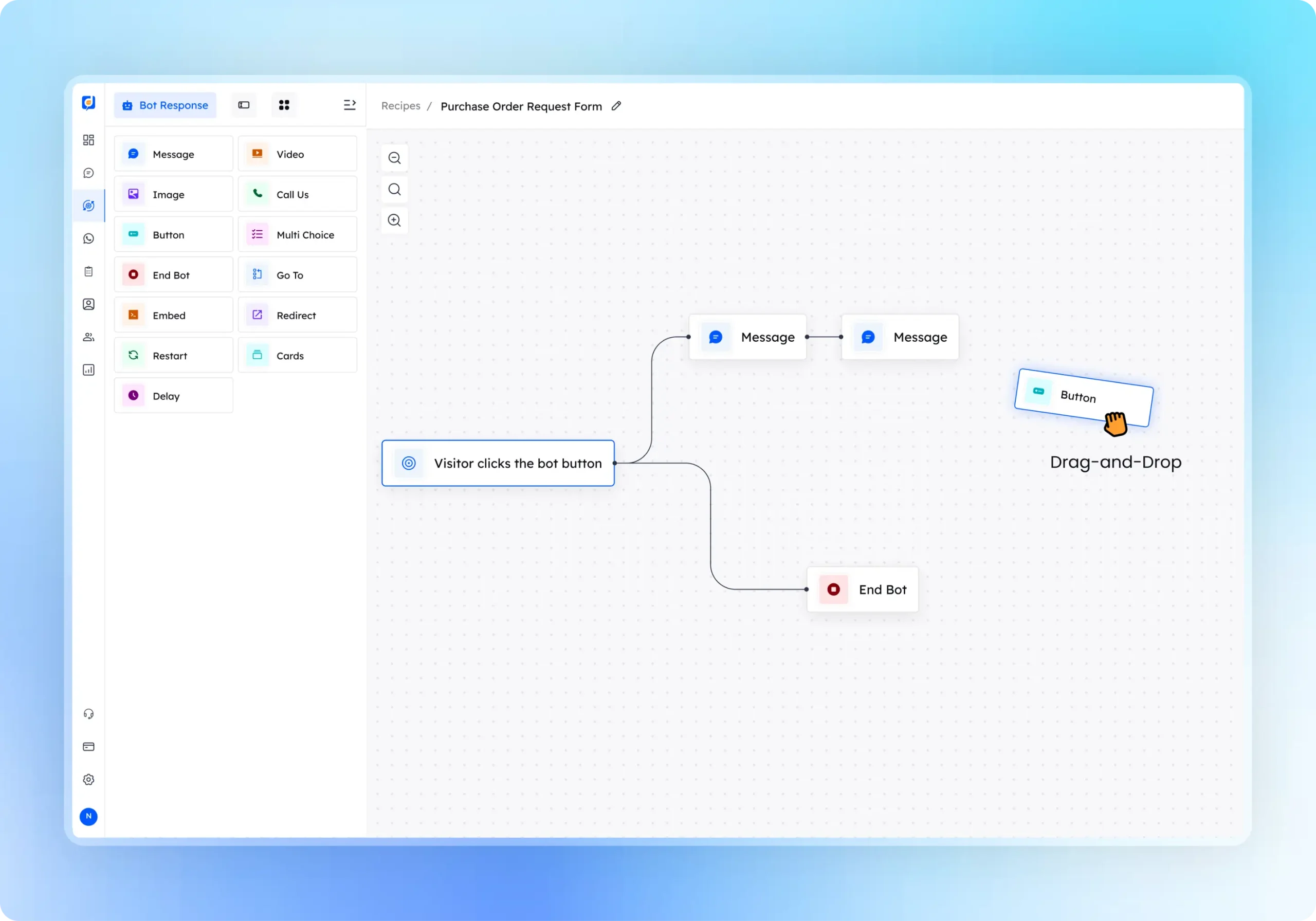Screen dimensions: 1316x921
Task: Open the chat conversations sidebar icon
Action: (88, 173)
